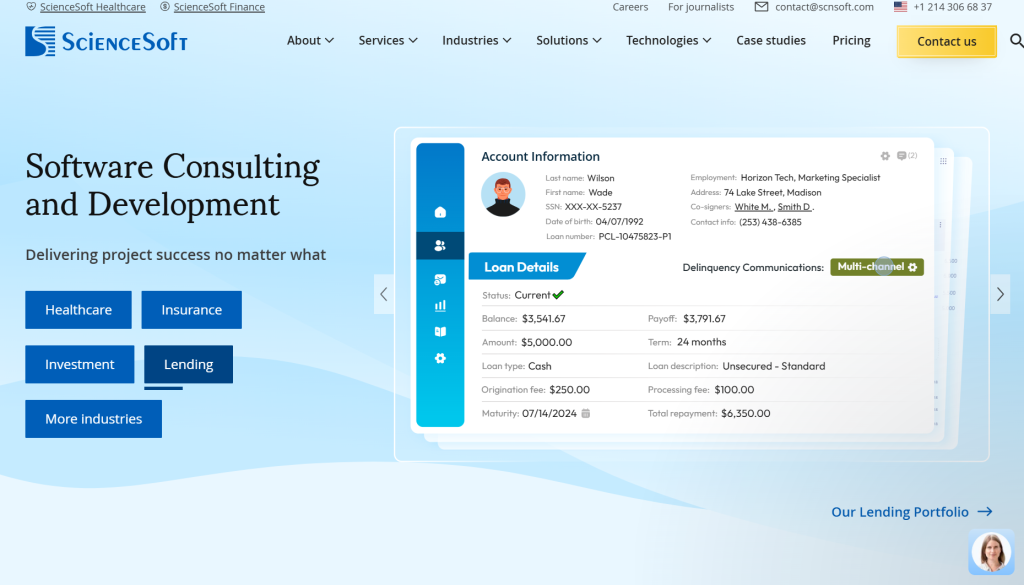Click the search magnifier icon in header

(x=1016, y=41)
